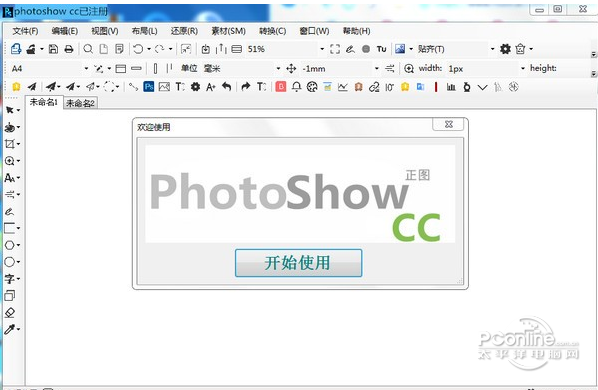Open the 布局(L) menu
This screenshot has height=390, width=598.
coord(145,31)
